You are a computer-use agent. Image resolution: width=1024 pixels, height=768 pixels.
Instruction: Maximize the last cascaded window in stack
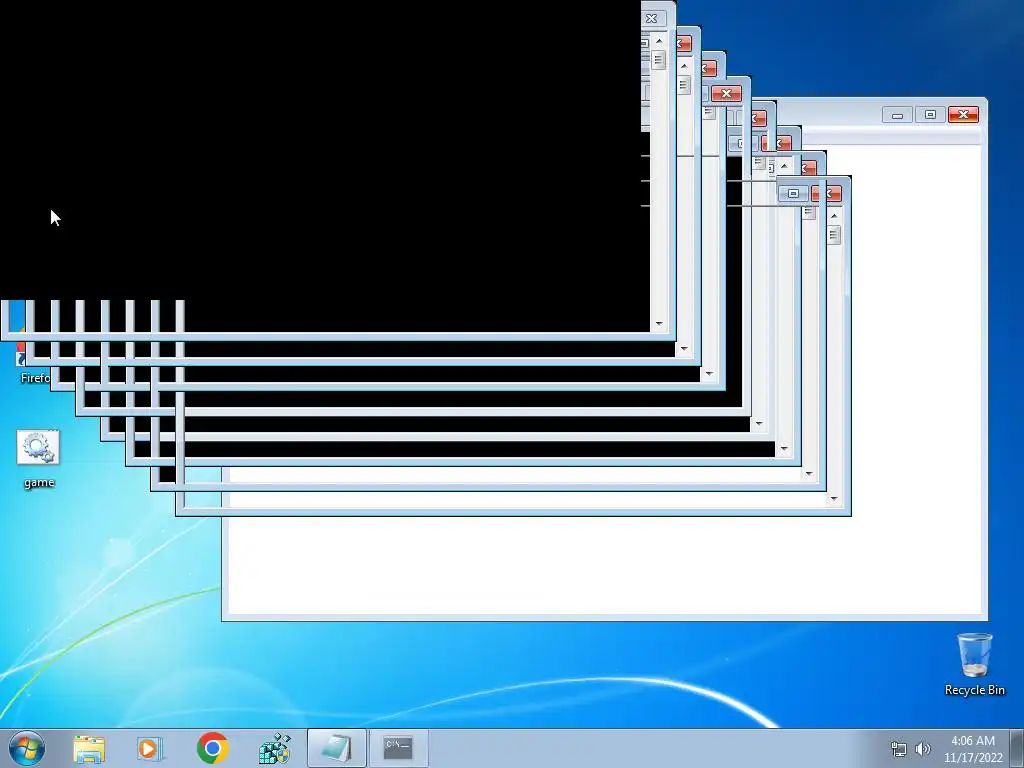click(x=793, y=193)
